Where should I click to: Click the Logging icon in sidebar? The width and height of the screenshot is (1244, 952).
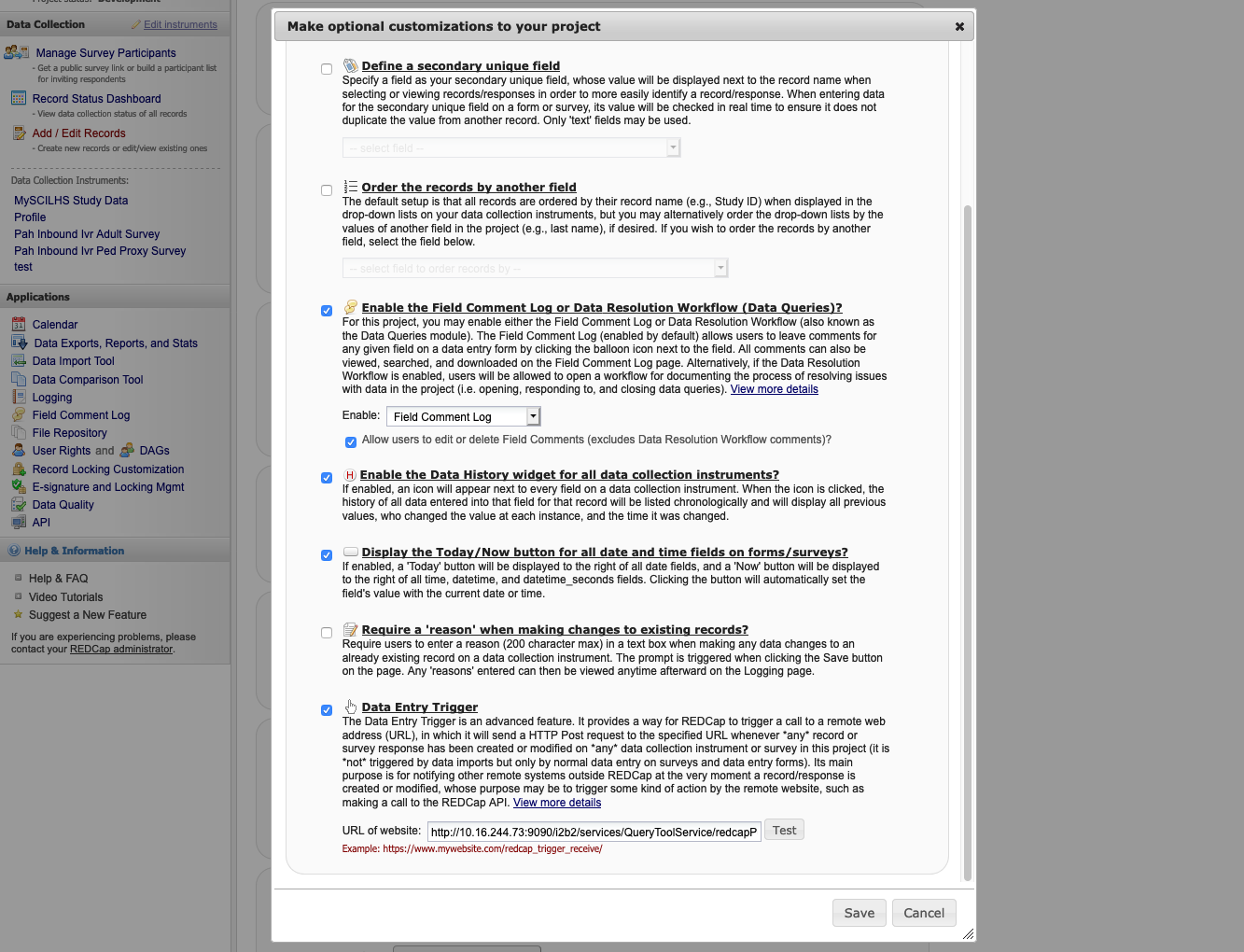coord(19,398)
